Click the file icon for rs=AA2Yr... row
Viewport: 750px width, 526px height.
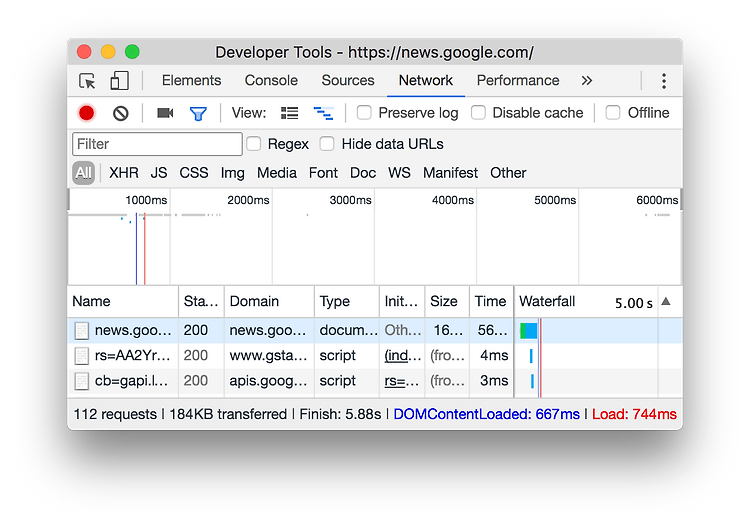[82, 356]
